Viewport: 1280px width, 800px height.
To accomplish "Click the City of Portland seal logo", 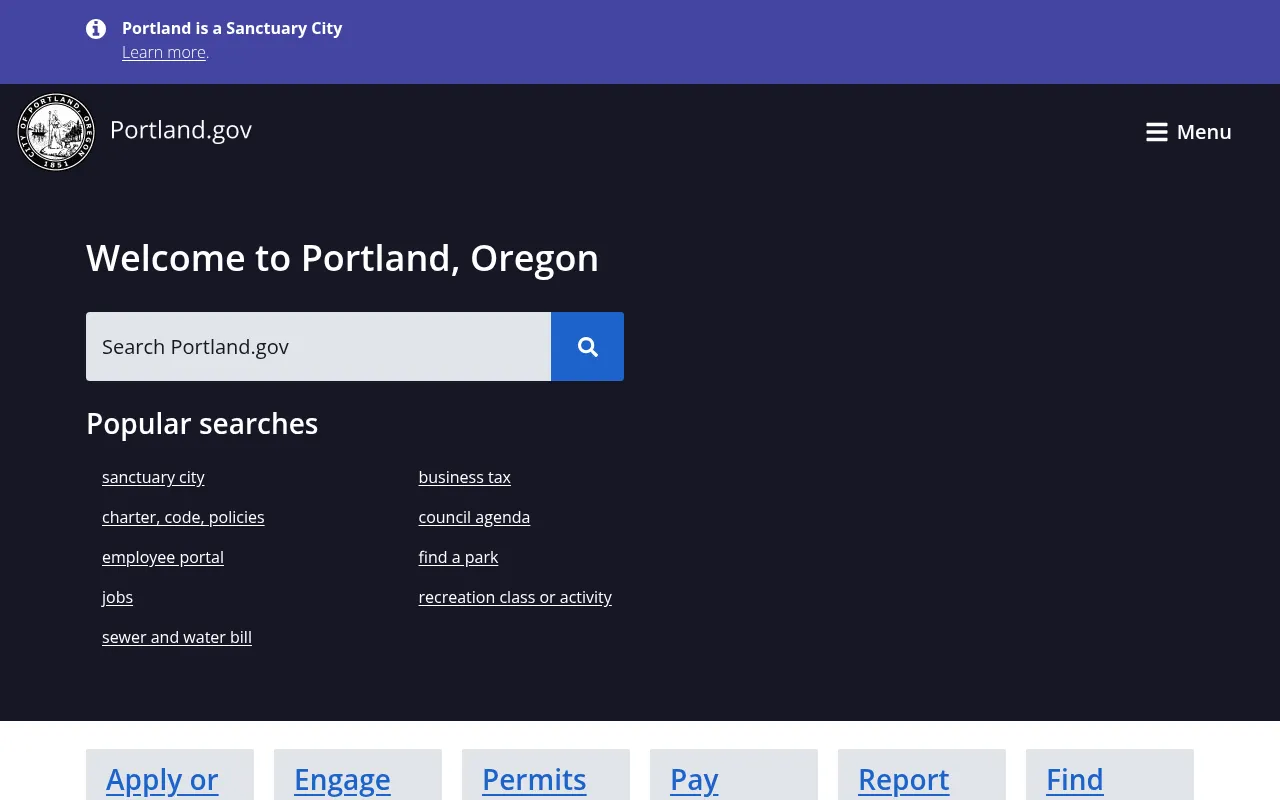I will click(x=56, y=132).
